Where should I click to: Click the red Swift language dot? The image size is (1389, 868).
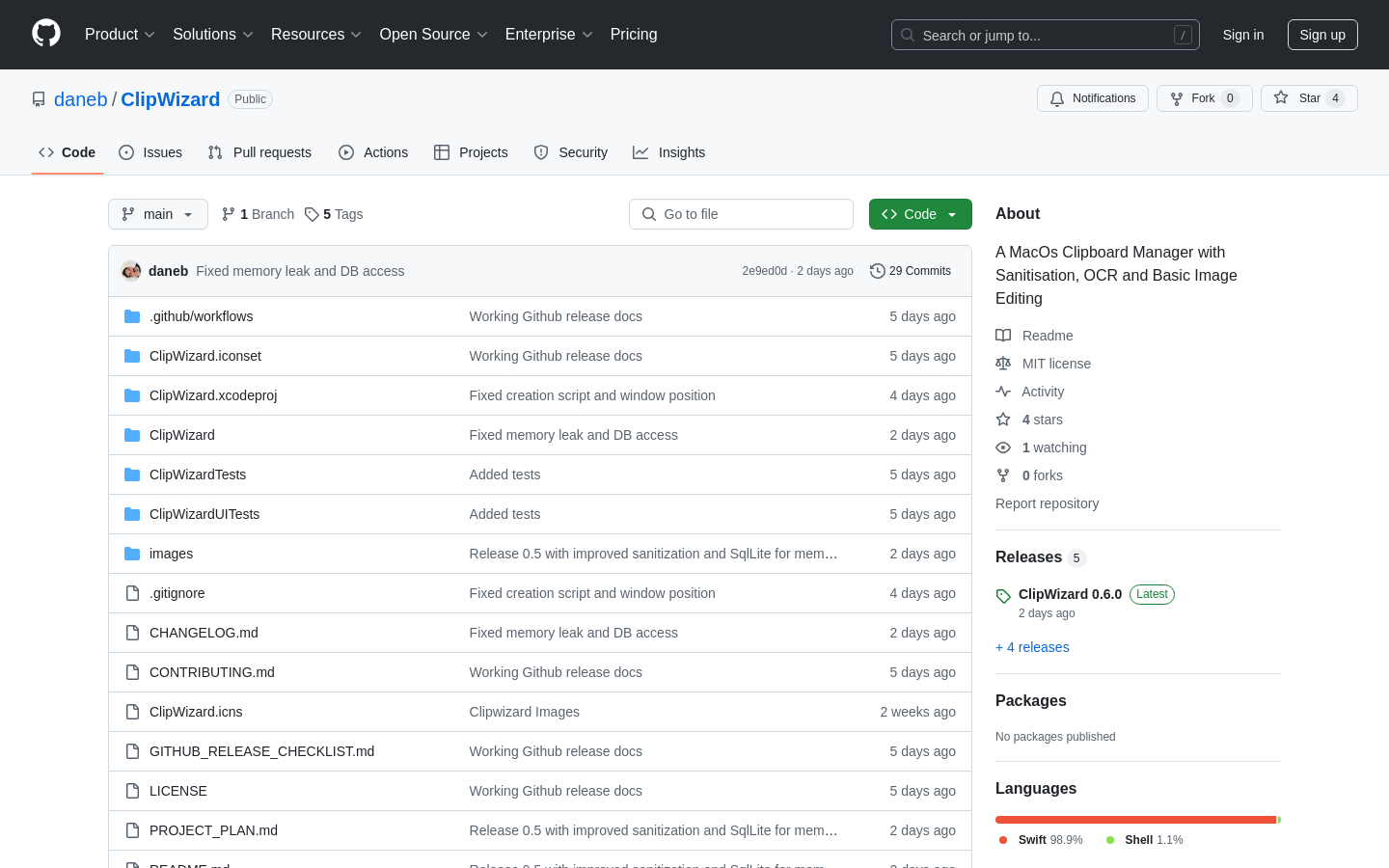pyautogui.click(x=1003, y=840)
